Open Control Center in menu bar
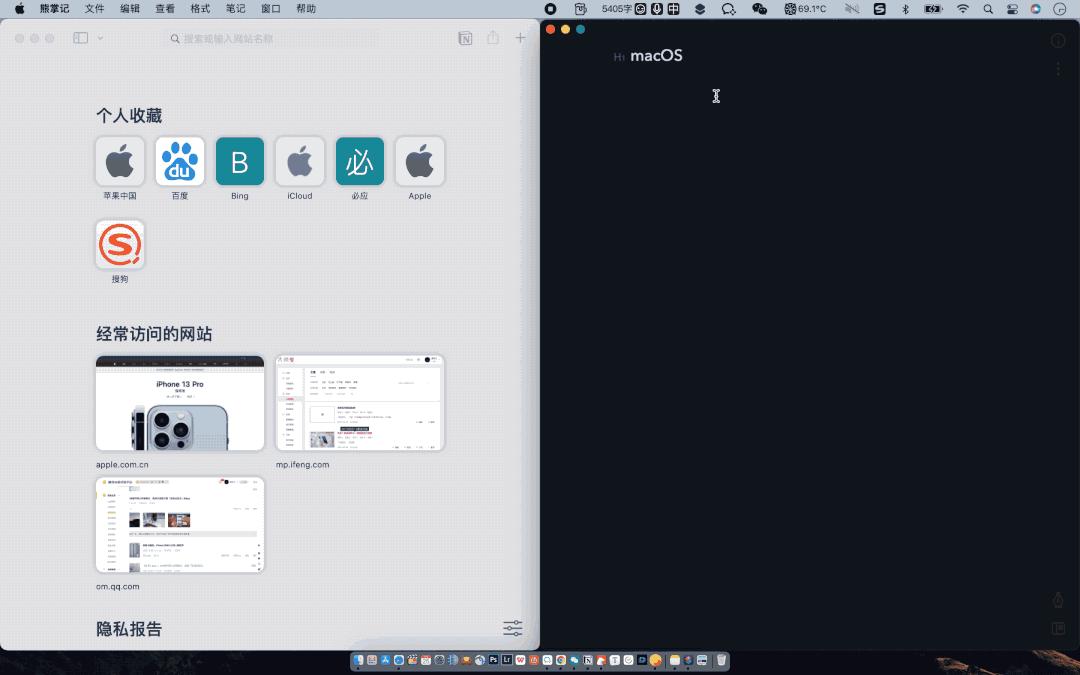Image resolution: width=1080 pixels, height=675 pixels. (x=1012, y=9)
